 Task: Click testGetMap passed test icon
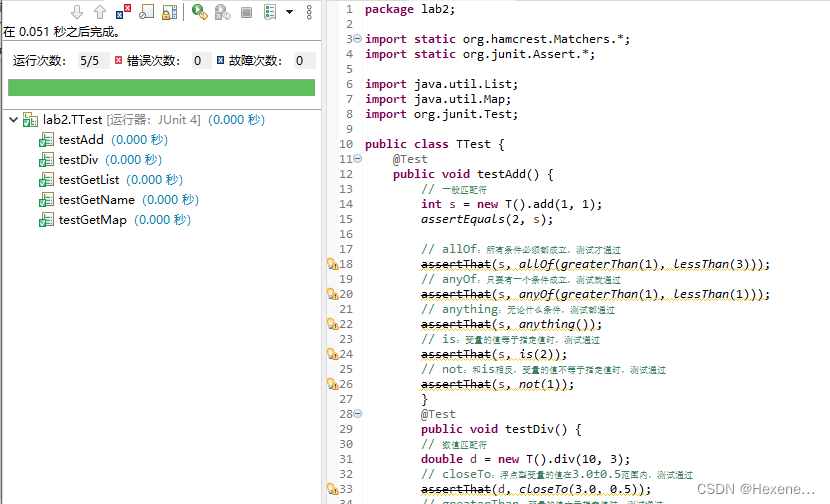[x=46, y=220]
